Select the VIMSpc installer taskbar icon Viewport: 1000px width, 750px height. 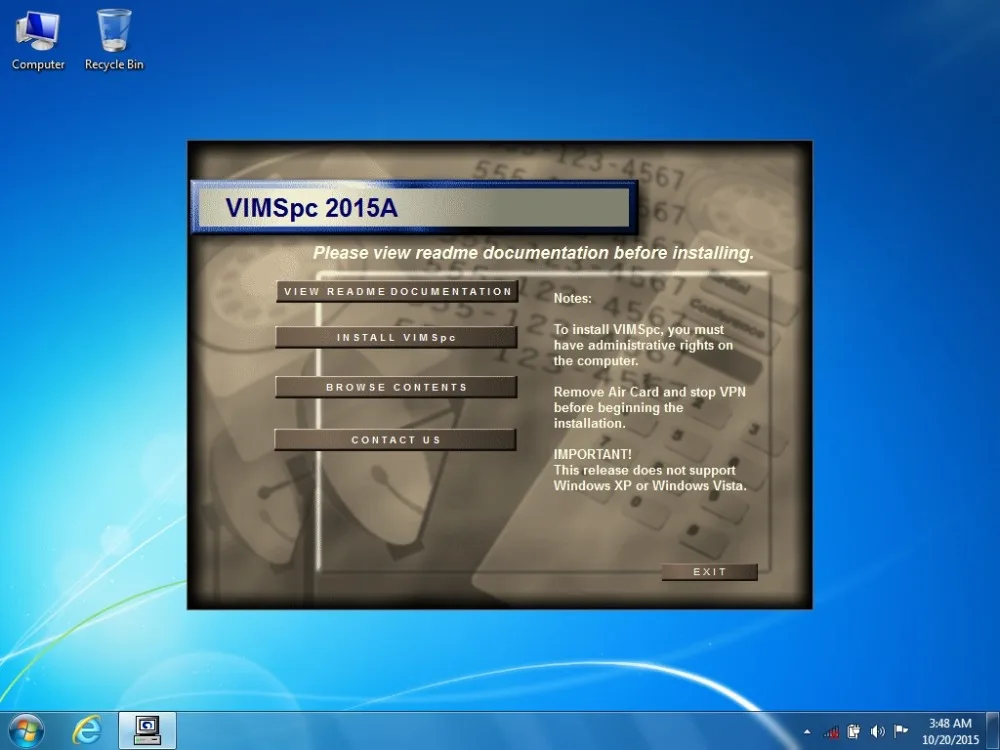147,731
